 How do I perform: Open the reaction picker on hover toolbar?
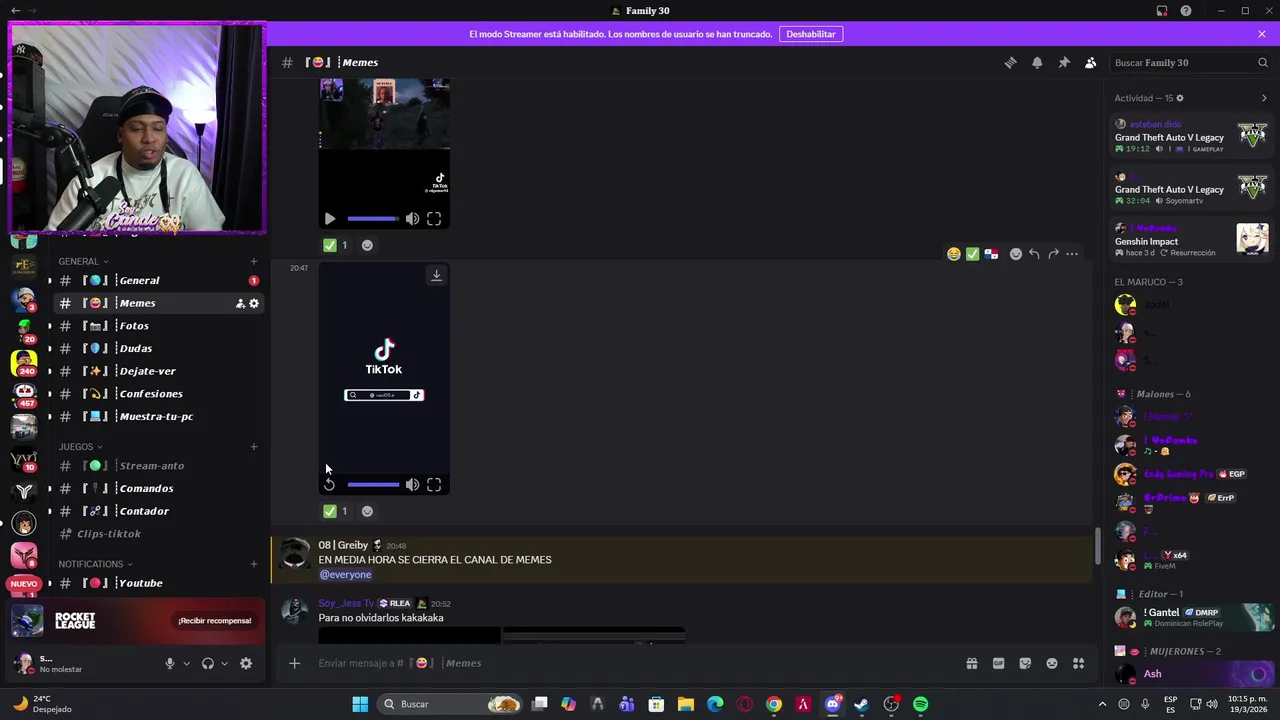[x=1016, y=254]
